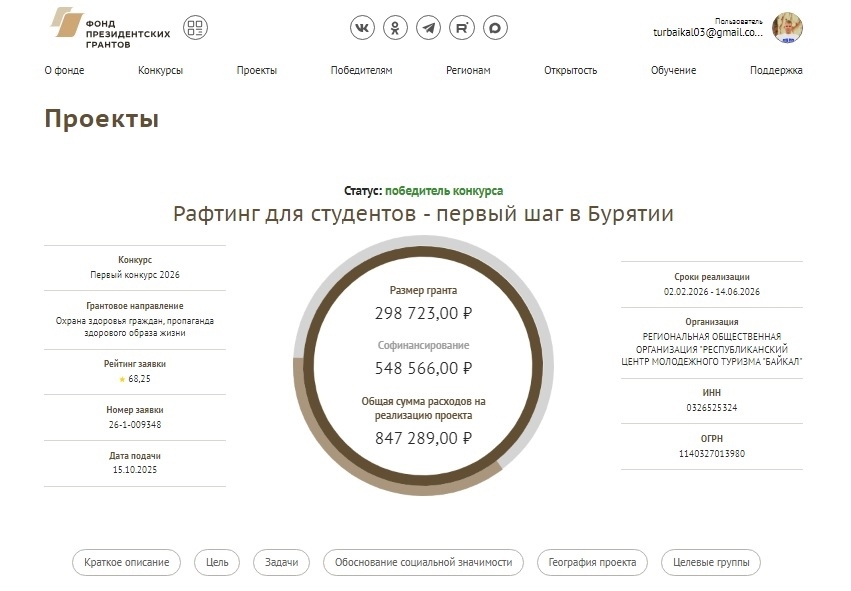Select the Краткое описание tab
The height and width of the screenshot is (591, 851).
[127, 562]
